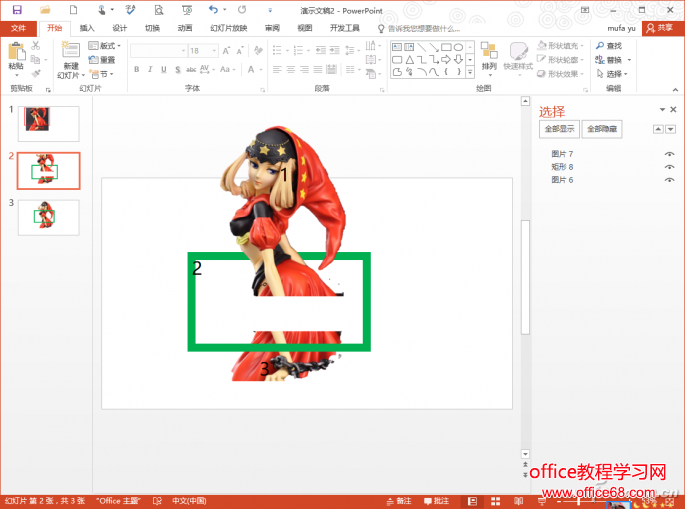
Task: Open the font name combo box
Action: 159,51
